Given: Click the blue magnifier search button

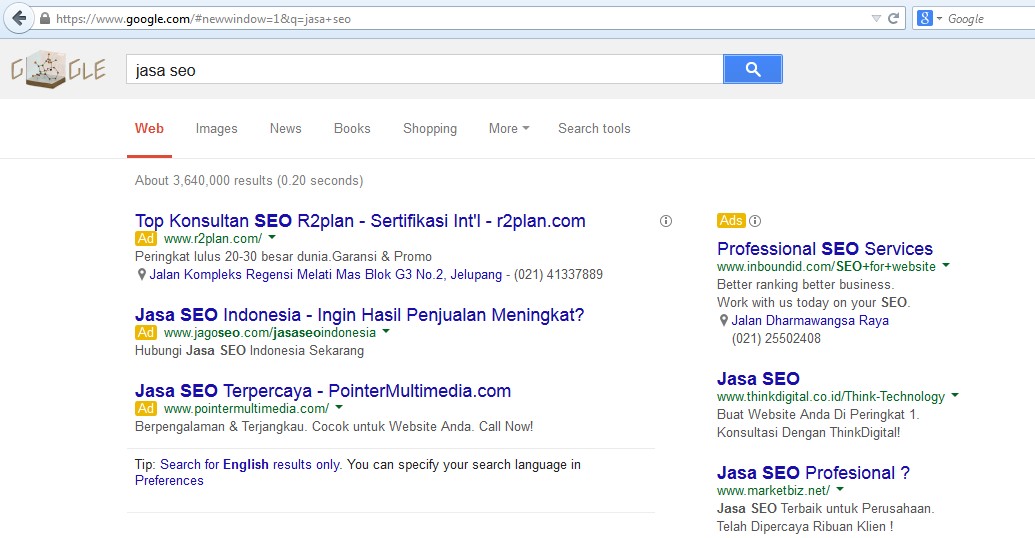Looking at the screenshot, I should pyautogui.click(x=752, y=69).
